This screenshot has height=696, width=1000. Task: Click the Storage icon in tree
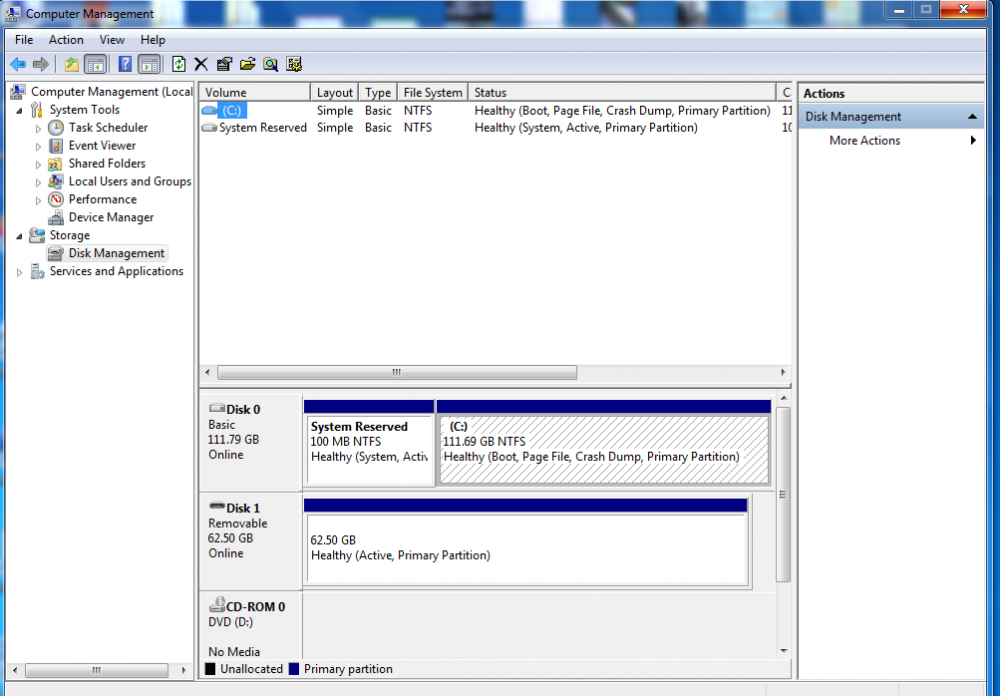[37, 235]
